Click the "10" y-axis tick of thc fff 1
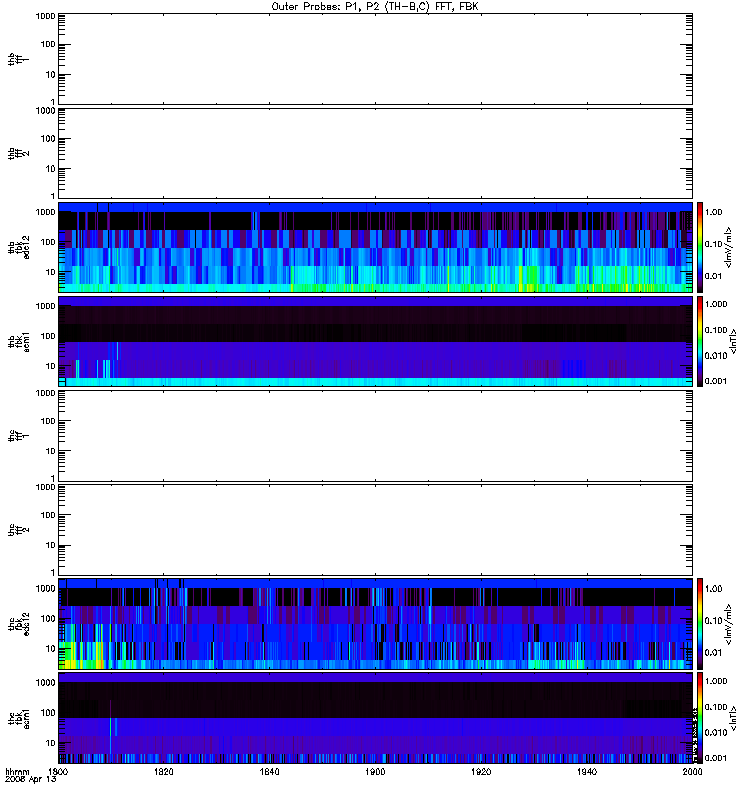This screenshot has height=800, width=750. pos(51,451)
